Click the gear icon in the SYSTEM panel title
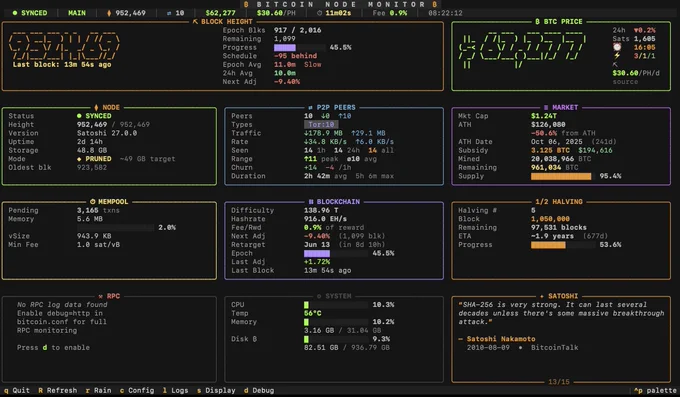 click(x=319, y=296)
